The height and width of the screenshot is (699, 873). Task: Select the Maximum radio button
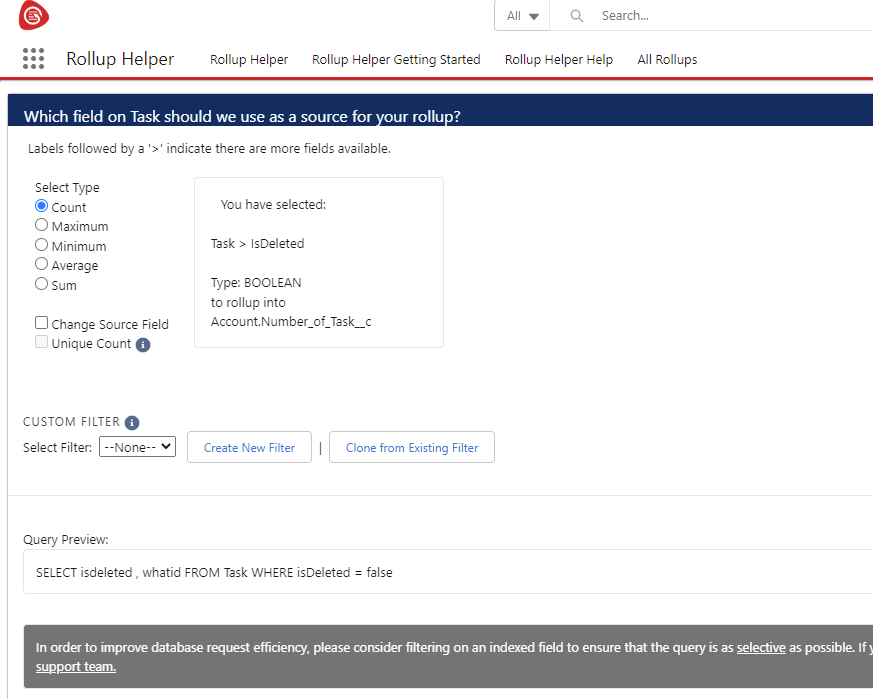tap(41, 225)
